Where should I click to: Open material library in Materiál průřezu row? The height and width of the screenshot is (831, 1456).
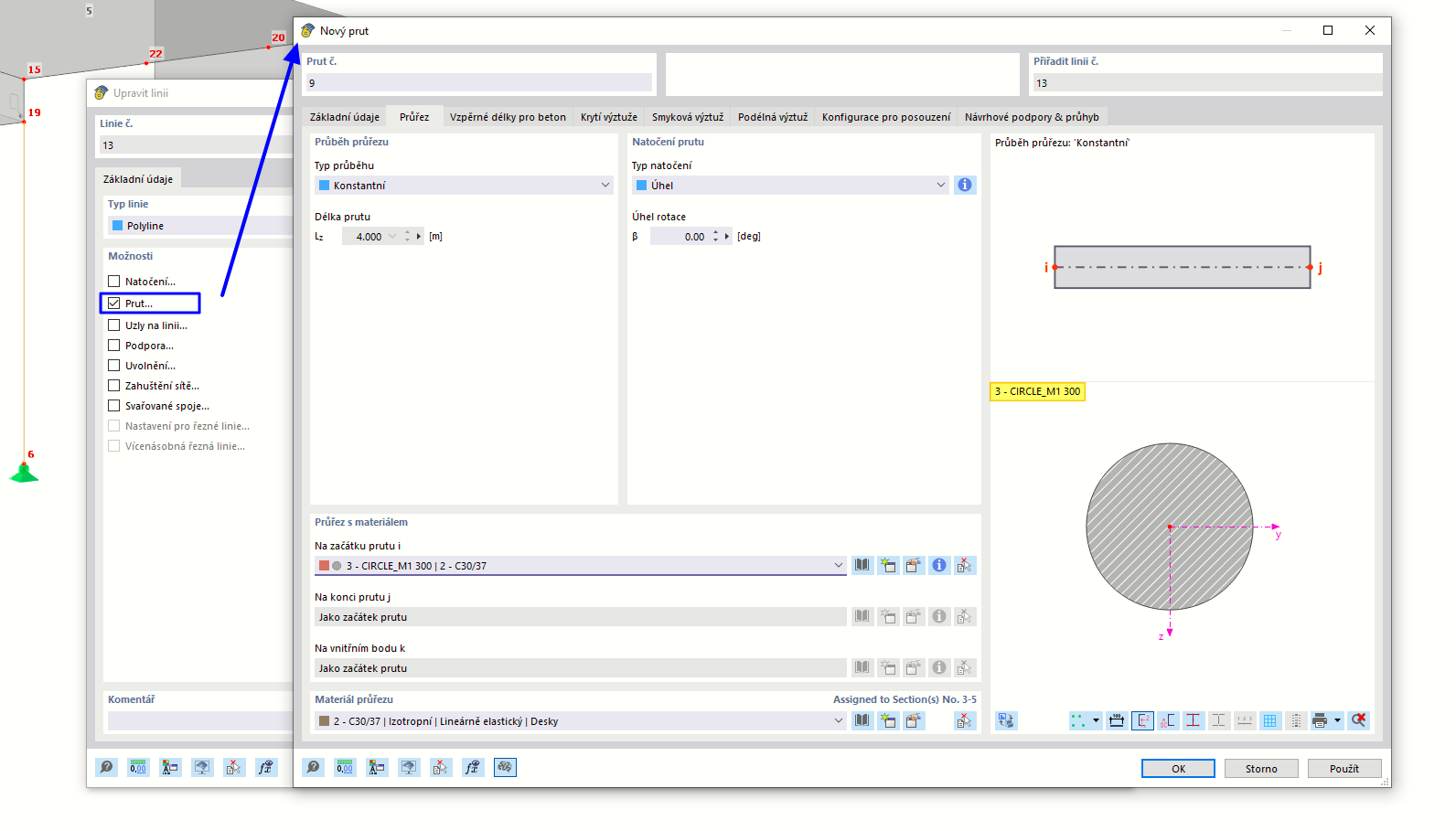(862, 721)
